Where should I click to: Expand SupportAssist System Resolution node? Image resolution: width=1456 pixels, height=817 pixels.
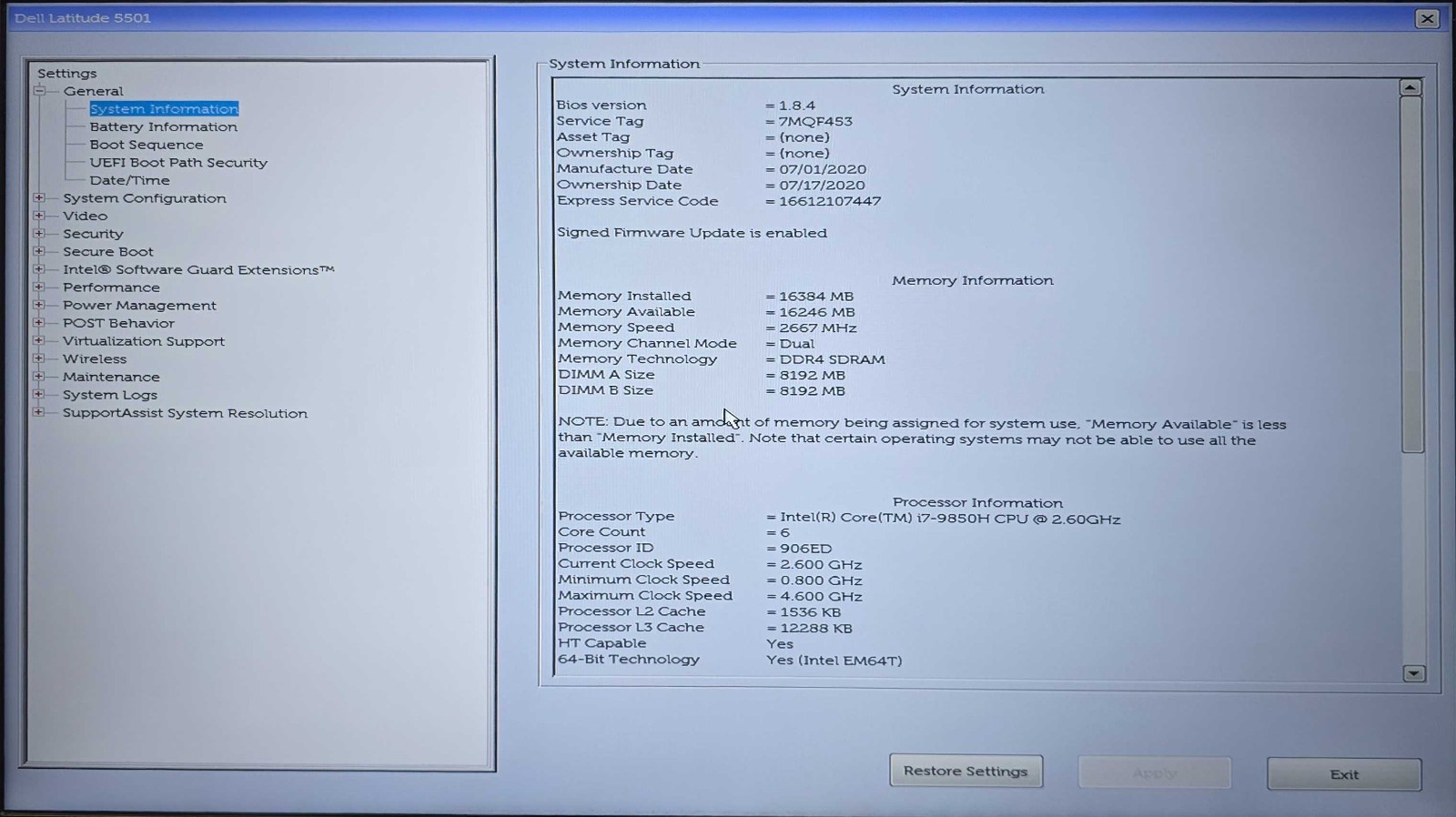pos(39,412)
